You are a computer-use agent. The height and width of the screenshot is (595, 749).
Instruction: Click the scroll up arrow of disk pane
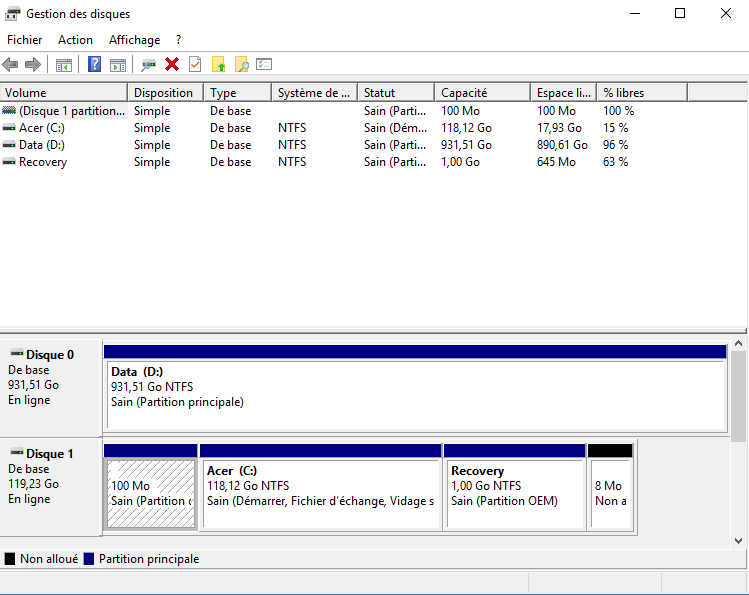[738, 343]
